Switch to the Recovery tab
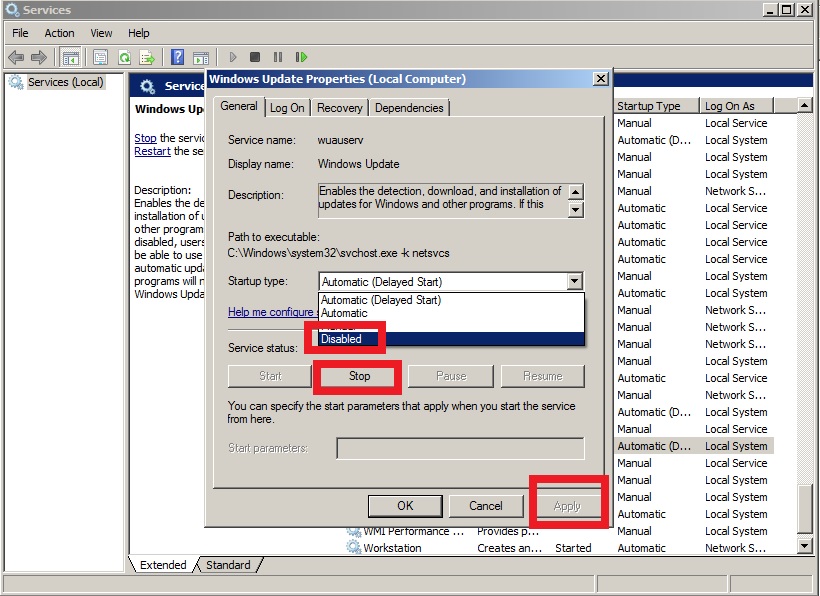This screenshot has width=820, height=596. coord(339,108)
